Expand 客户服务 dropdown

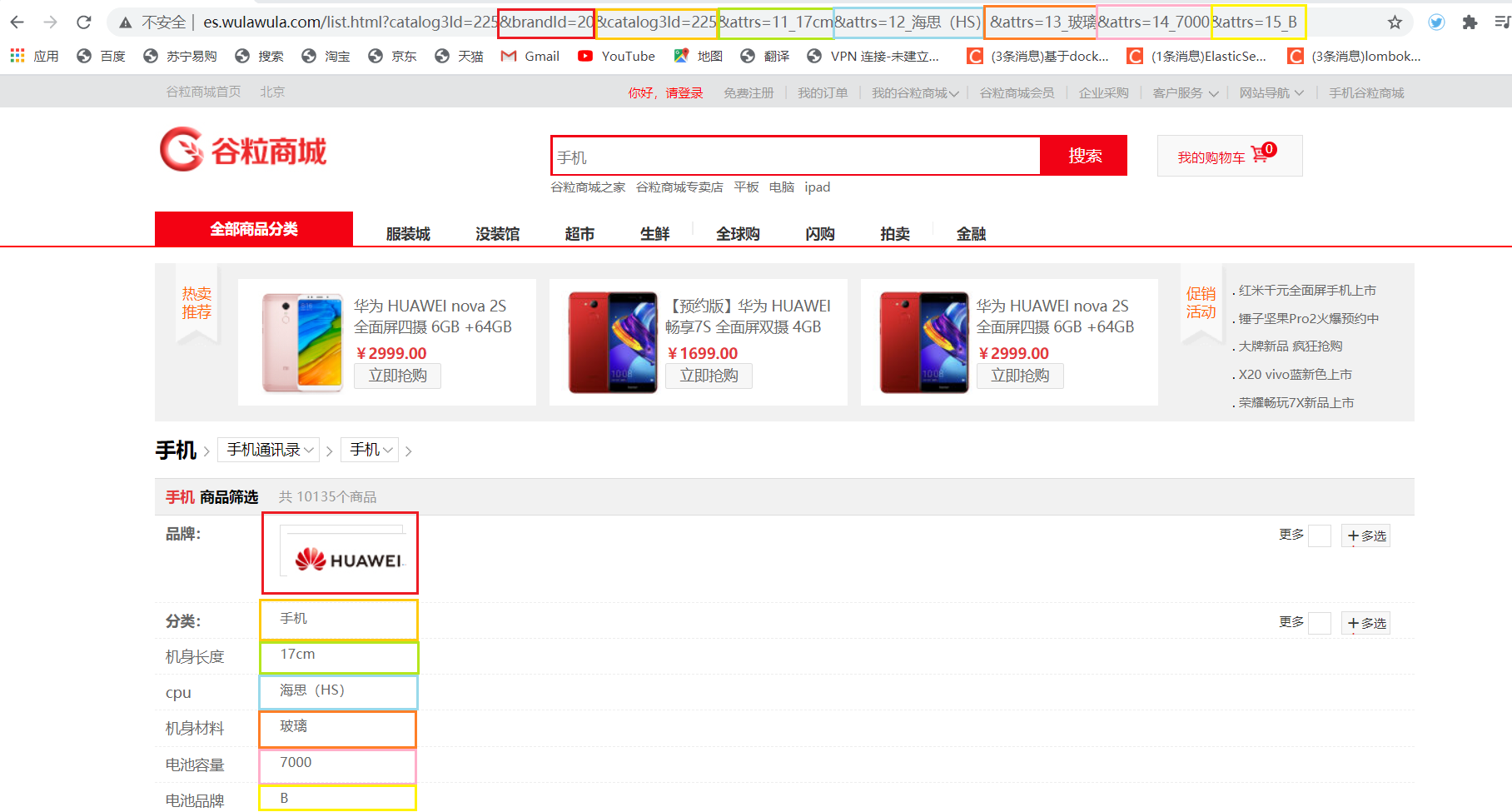1186,93
